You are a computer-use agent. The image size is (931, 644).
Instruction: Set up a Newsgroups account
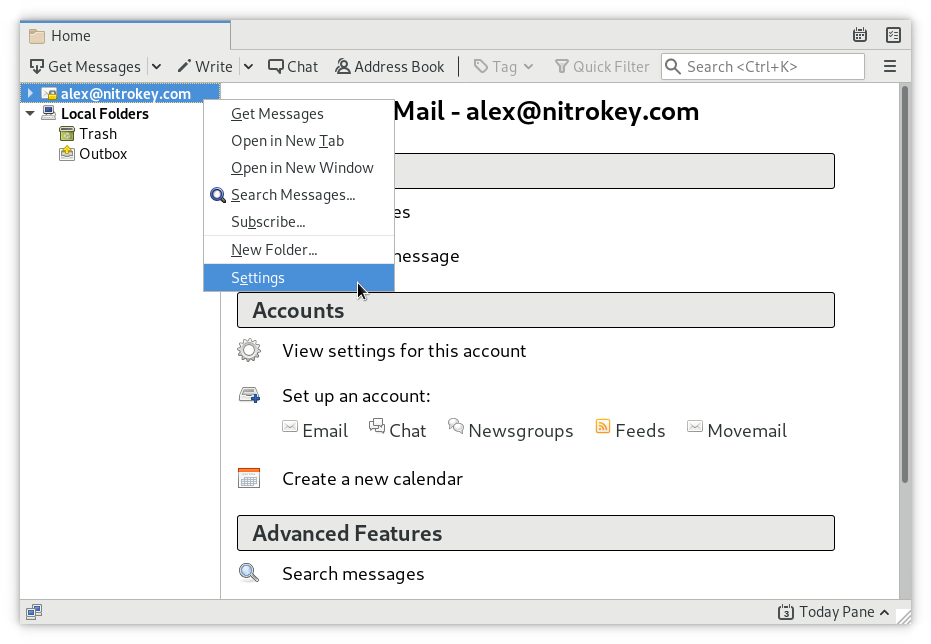tap(511, 430)
